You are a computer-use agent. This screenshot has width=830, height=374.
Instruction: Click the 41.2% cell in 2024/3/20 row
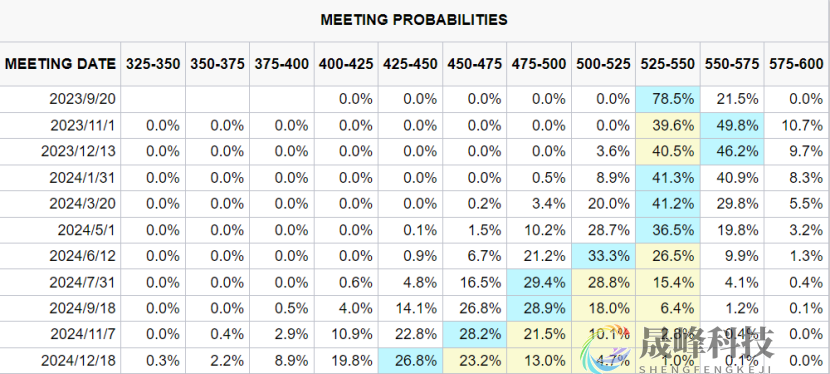coord(667,204)
